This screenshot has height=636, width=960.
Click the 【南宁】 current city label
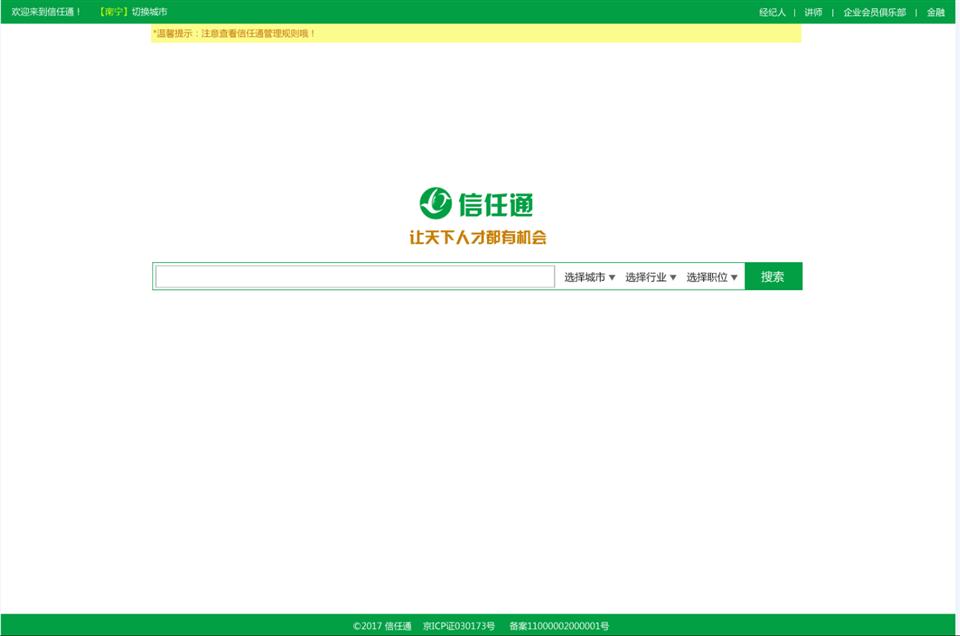113,12
